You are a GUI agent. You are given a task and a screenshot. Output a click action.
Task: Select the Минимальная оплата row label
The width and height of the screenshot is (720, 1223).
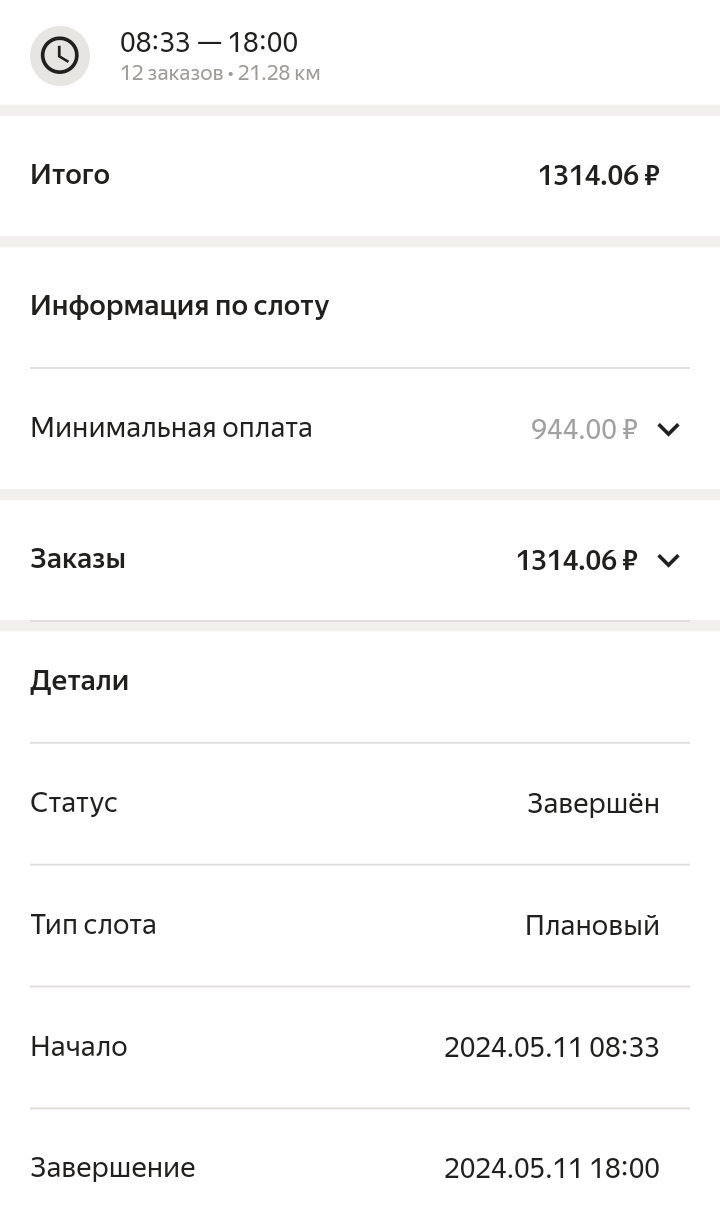pyautogui.click(x=171, y=428)
